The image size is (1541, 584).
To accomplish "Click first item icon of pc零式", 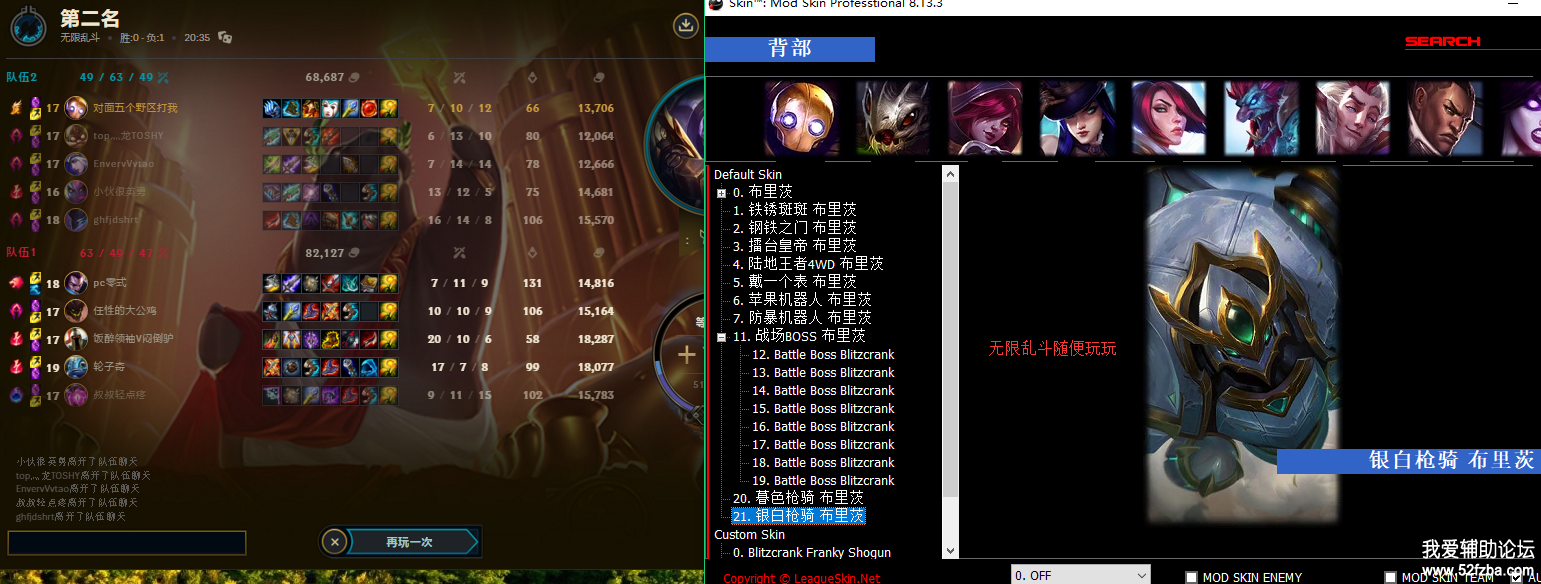I will click(x=272, y=283).
